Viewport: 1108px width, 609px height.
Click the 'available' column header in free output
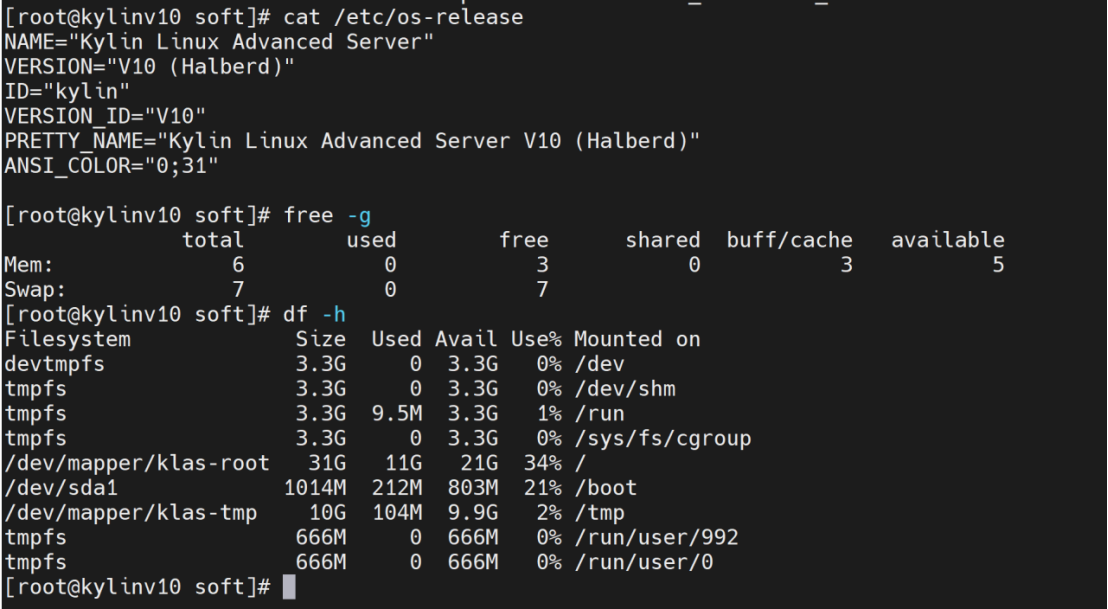(947, 240)
